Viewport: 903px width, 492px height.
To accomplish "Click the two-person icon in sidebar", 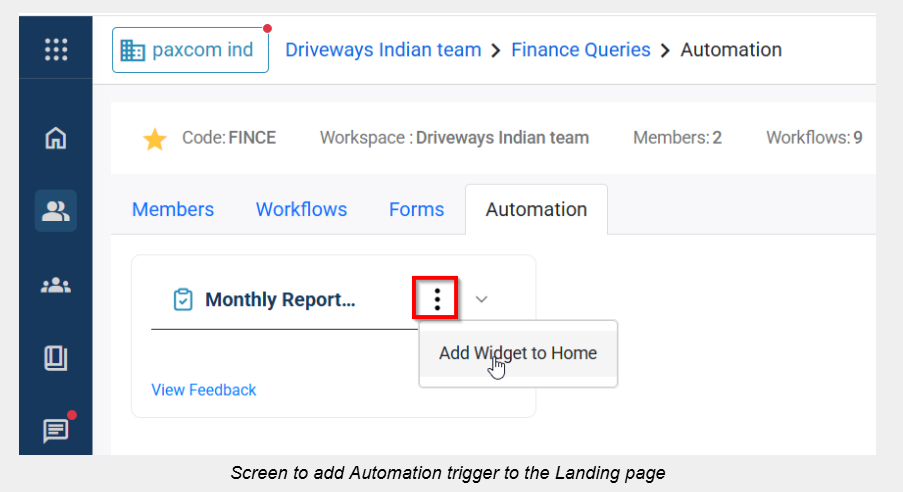I will (56, 211).
